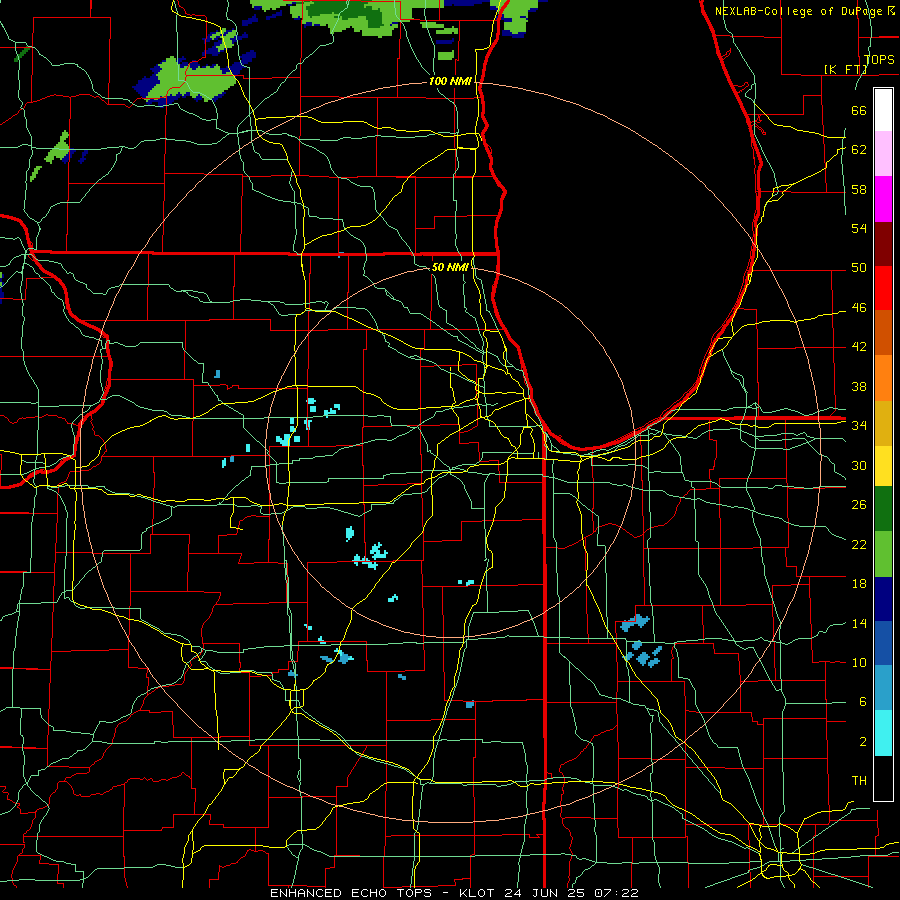
Task: Click the "62" legend value
Action: point(859,150)
